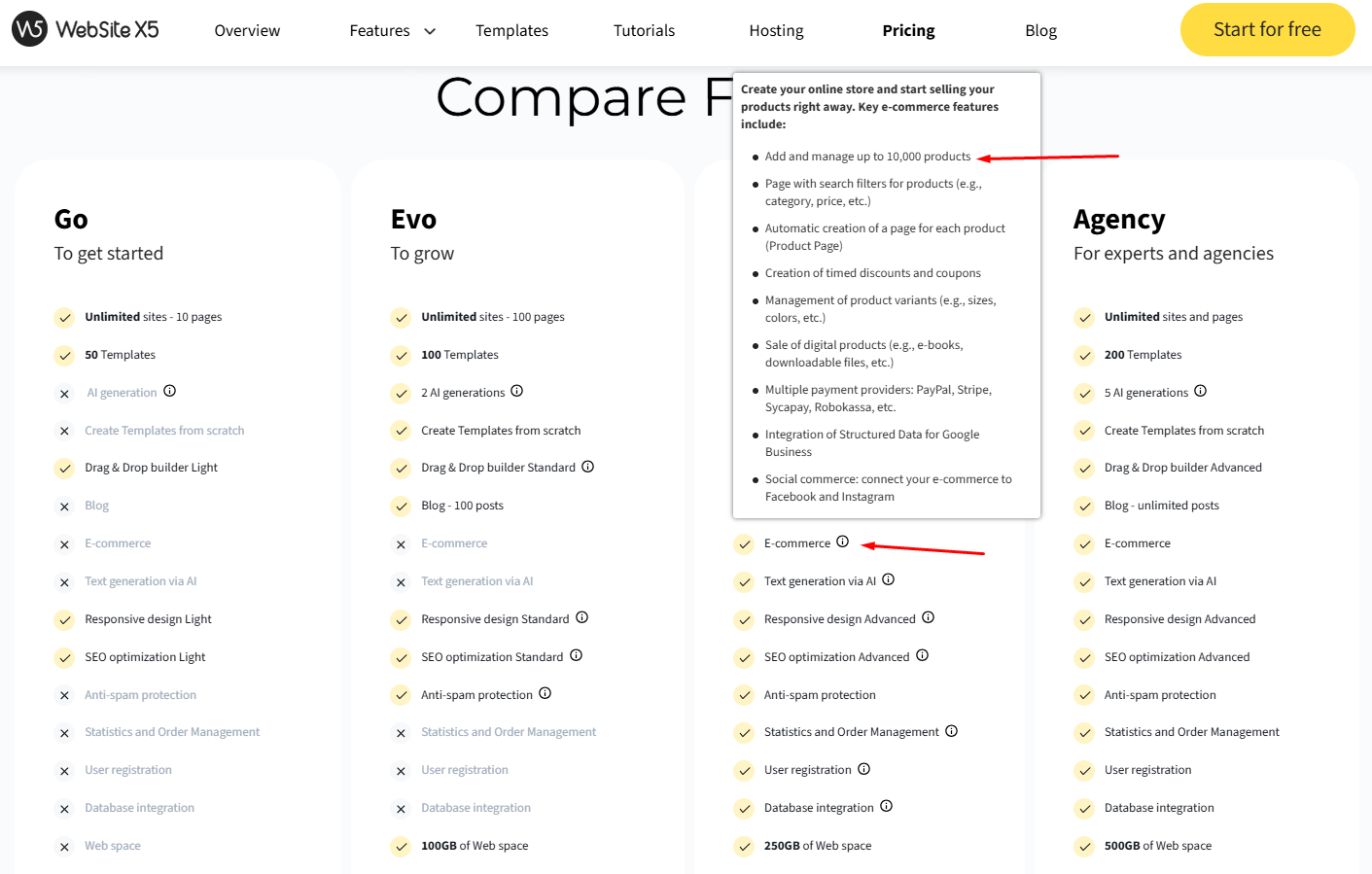Click info icon beside E-commerce with arrow
The height and width of the screenshot is (874, 1372).
[843, 542]
